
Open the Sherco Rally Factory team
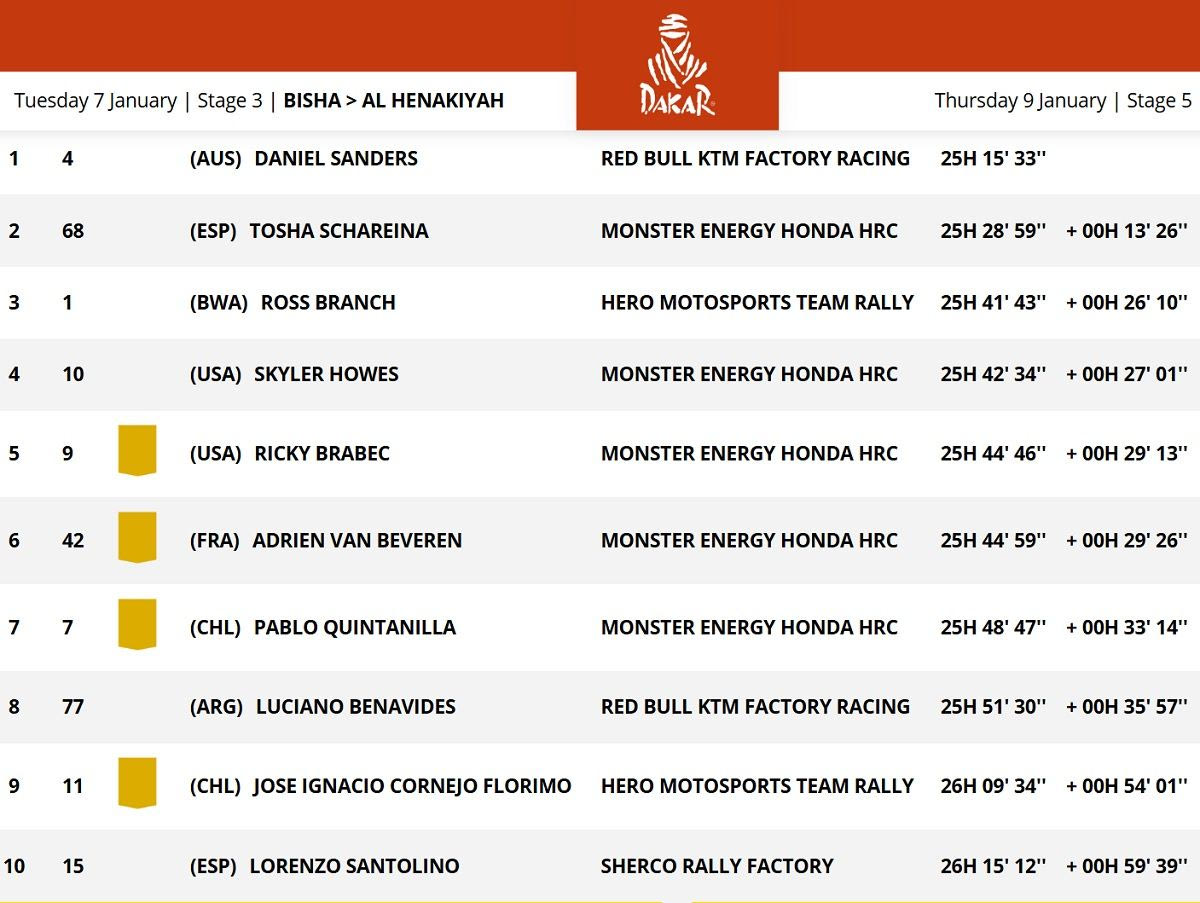(717, 866)
